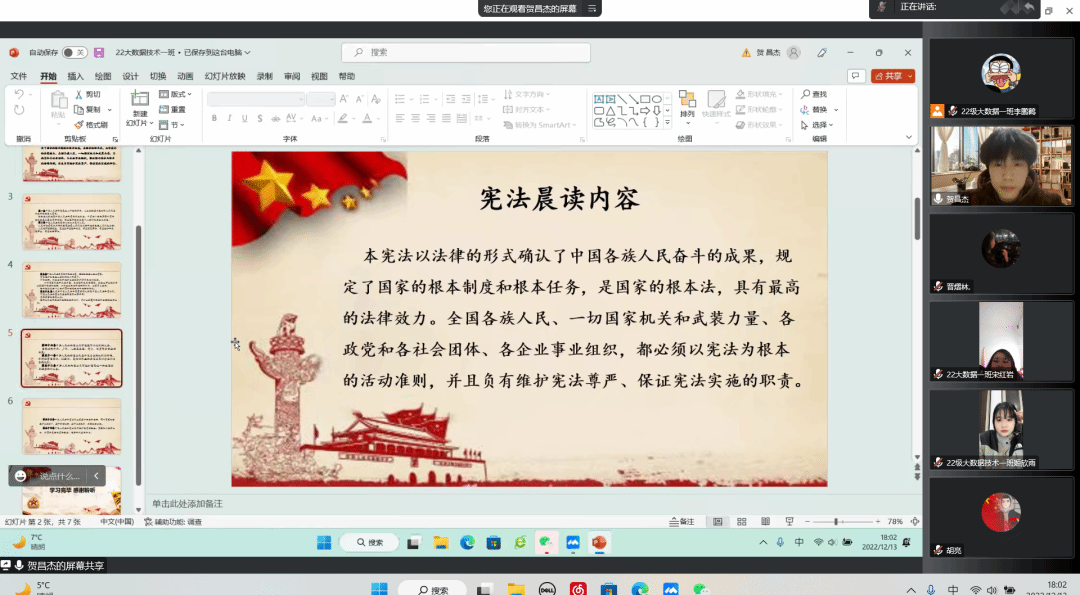The height and width of the screenshot is (595, 1080).
Task: Toggle normal view button in status bar
Action: coord(717,522)
